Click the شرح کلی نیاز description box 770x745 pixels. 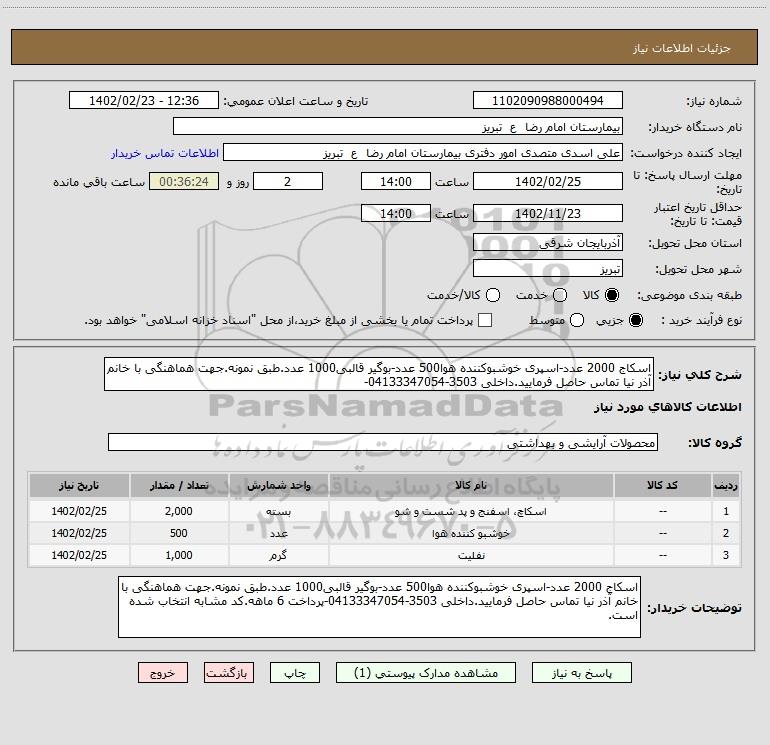coord(379,374)
